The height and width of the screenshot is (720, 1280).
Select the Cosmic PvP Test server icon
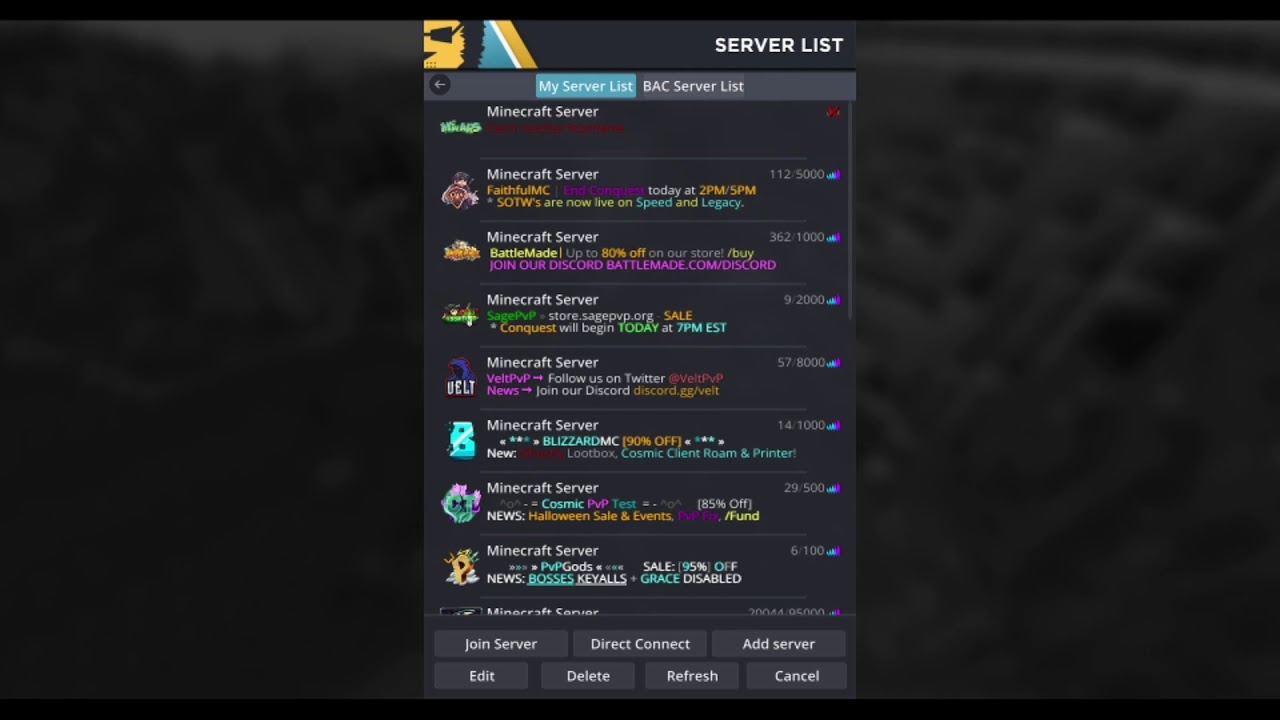[461, 503]
